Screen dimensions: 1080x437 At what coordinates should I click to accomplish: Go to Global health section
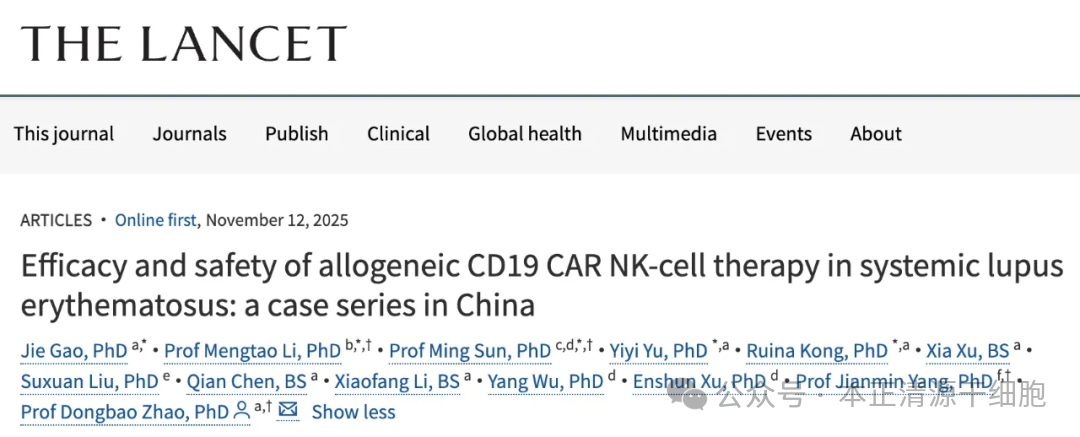[x=525, y=134]
